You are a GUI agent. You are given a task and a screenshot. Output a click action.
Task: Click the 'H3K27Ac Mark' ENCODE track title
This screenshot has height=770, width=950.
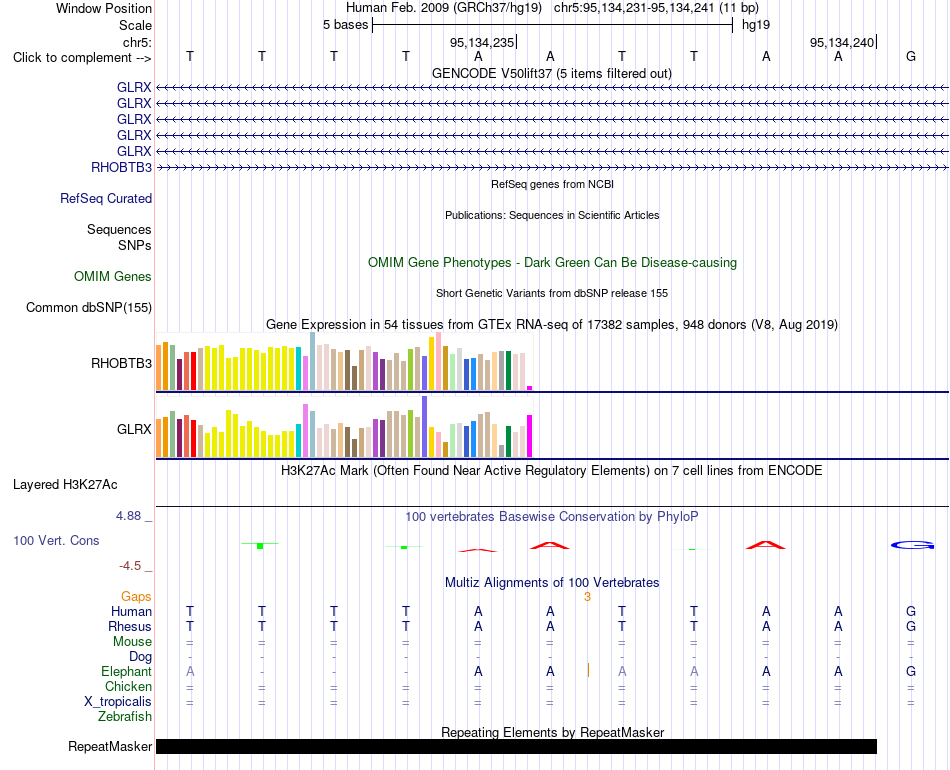pos(552,471)
